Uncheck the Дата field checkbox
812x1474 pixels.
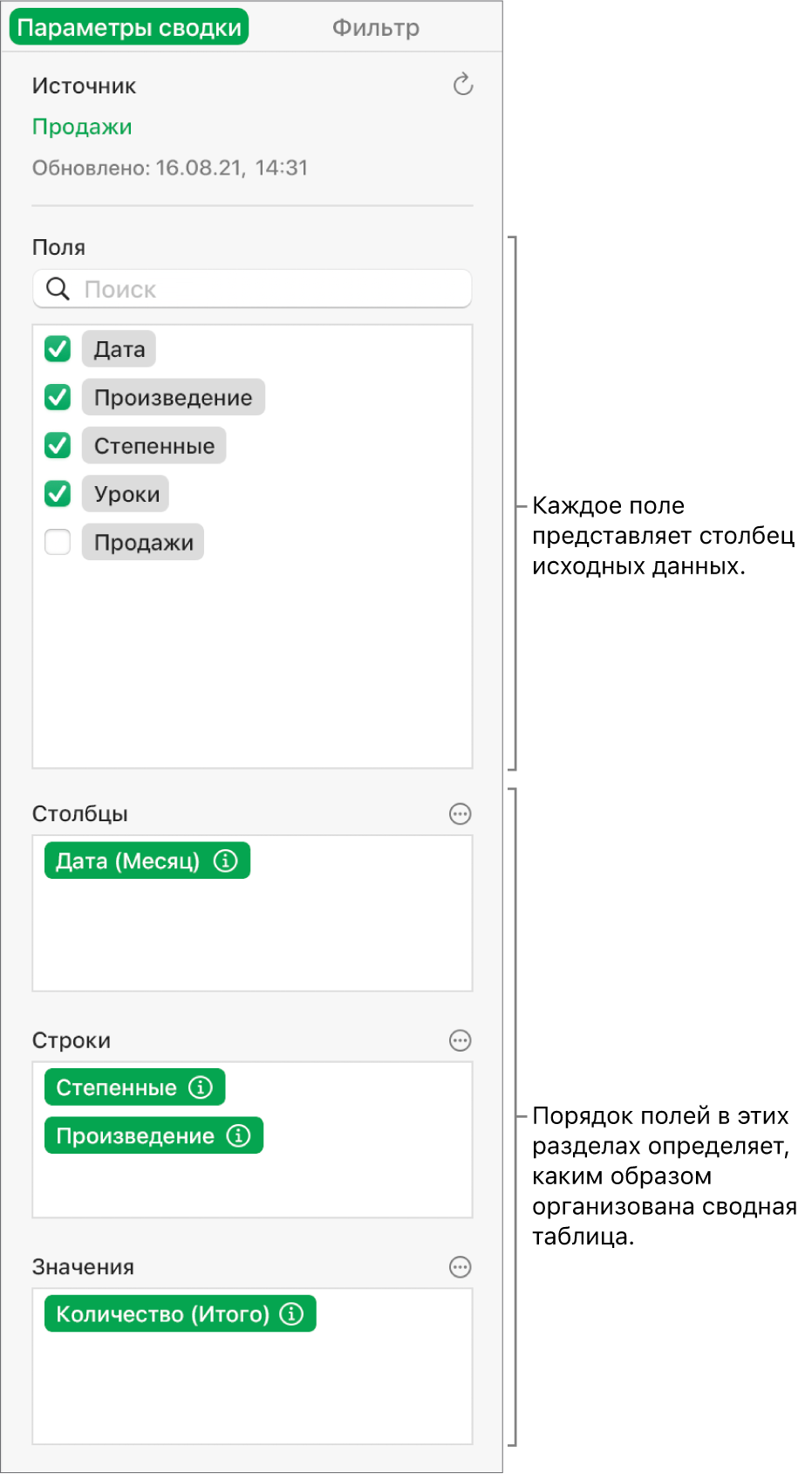click(58, 349)
